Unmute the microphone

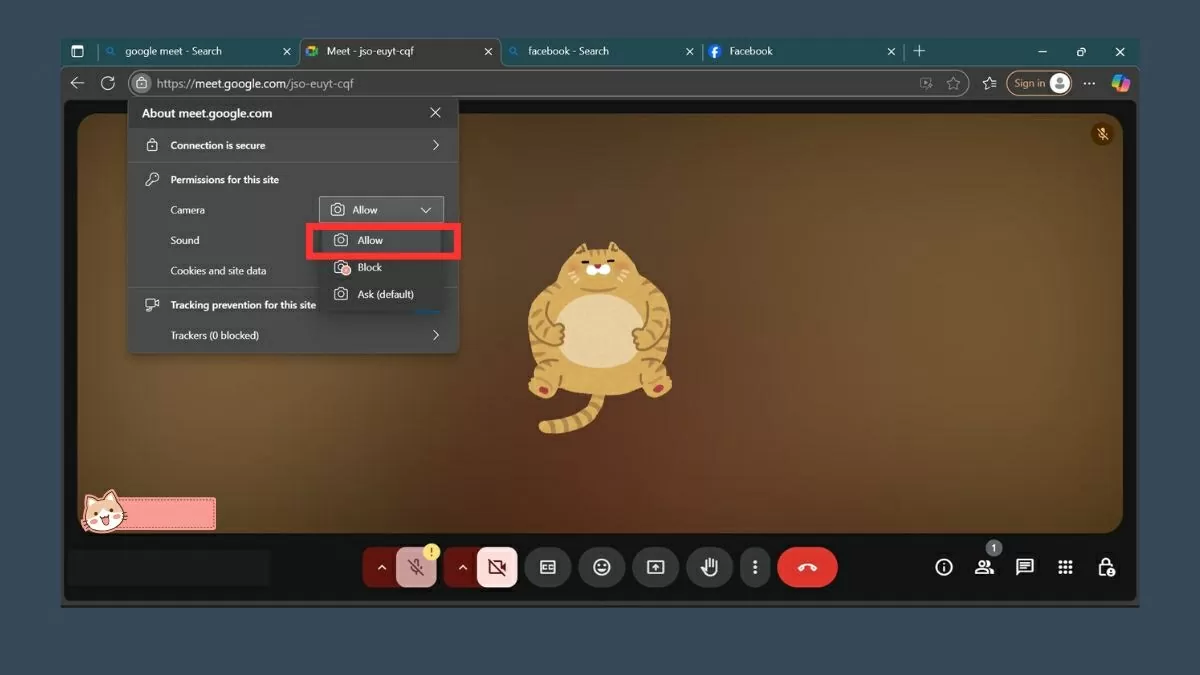pos(415,567)
